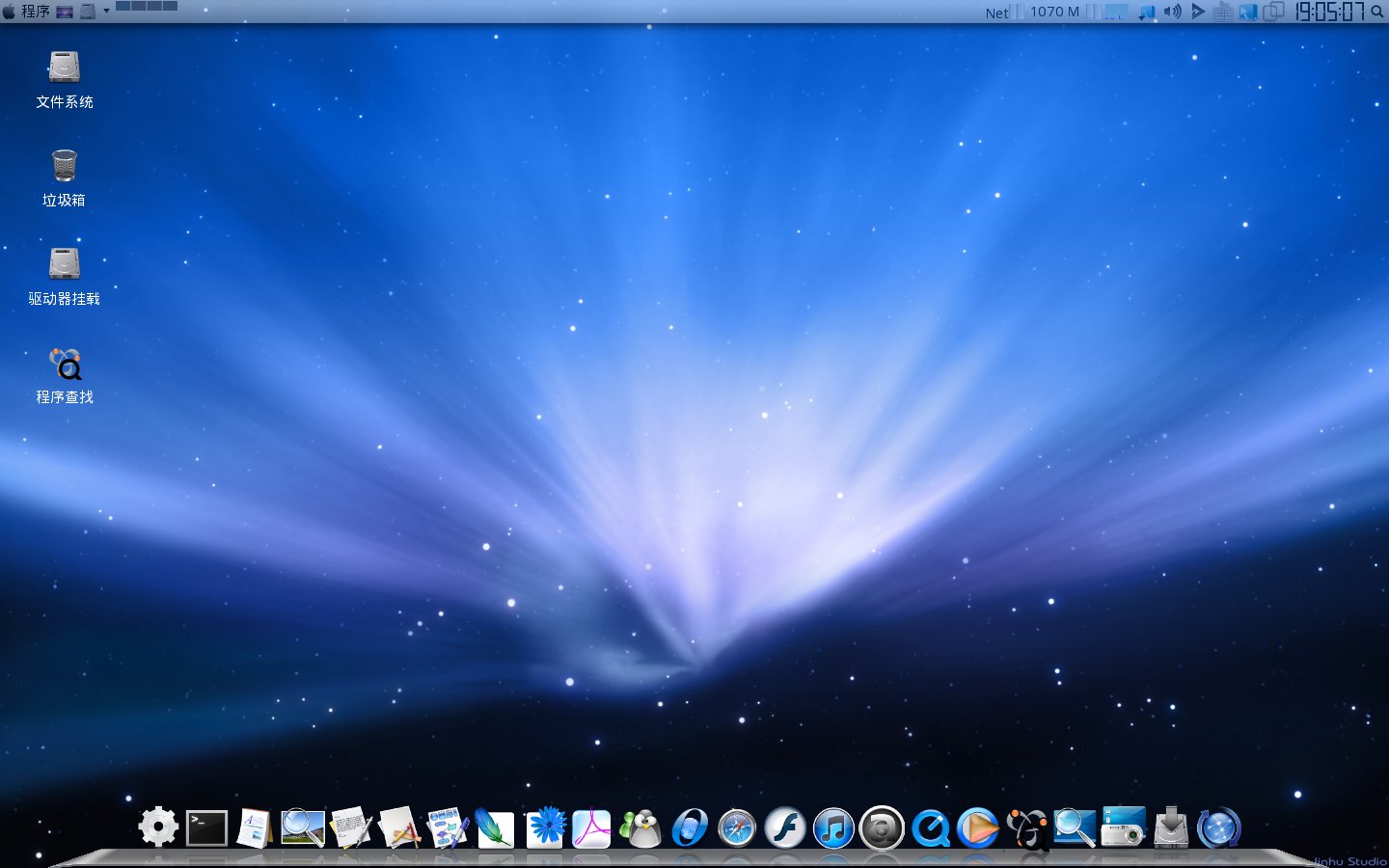The width and height of the screenshot is (1389, 868).
Task: Switch to the first workspace in the pager
Action: pyautogui.click(x=123, y=5)
